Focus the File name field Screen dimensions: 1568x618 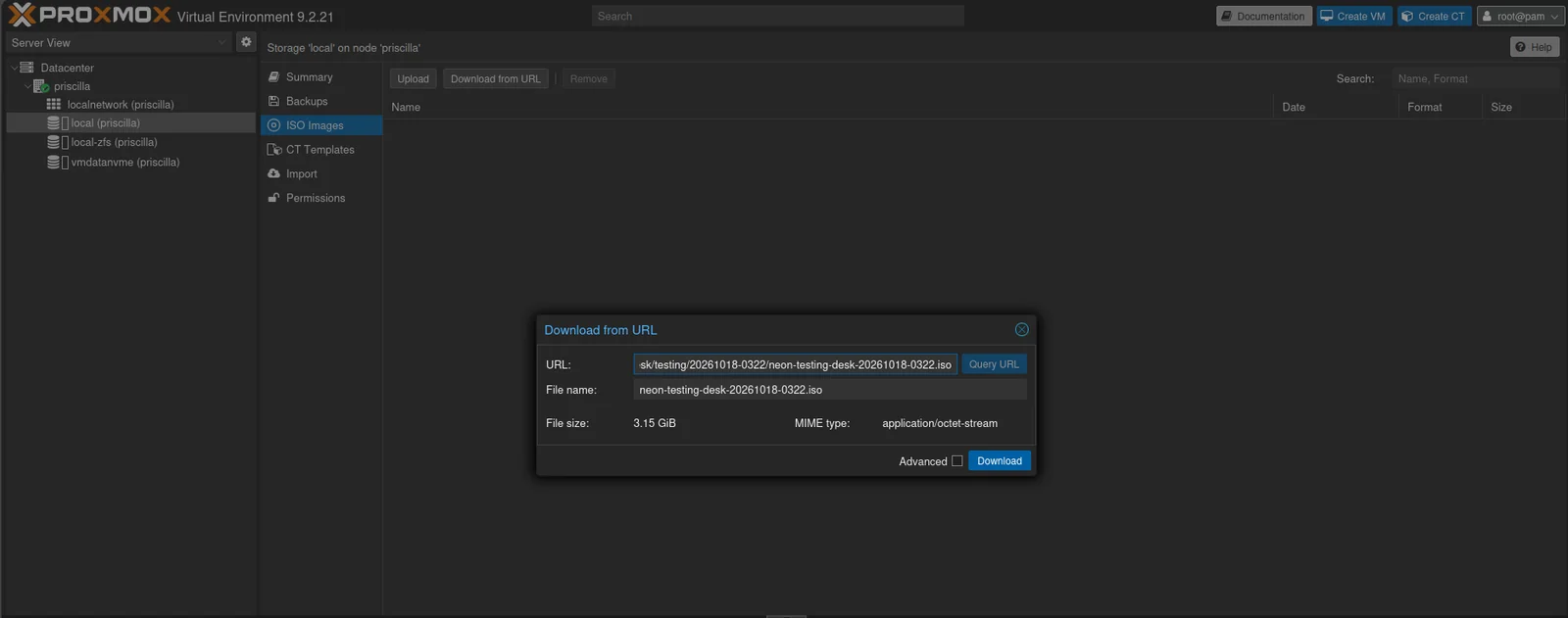[x=830, y=390]
